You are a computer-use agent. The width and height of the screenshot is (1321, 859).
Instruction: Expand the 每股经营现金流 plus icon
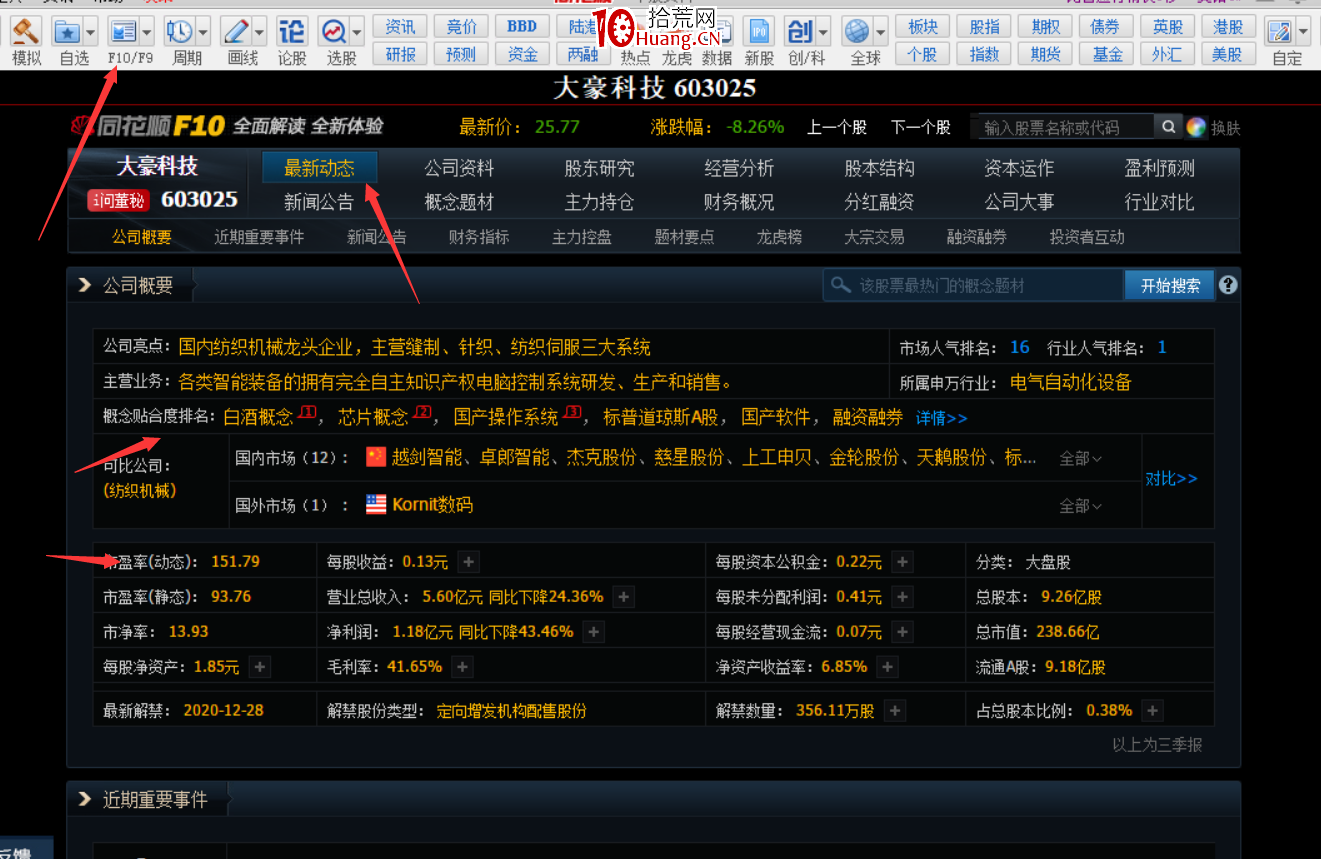[902, 632]
